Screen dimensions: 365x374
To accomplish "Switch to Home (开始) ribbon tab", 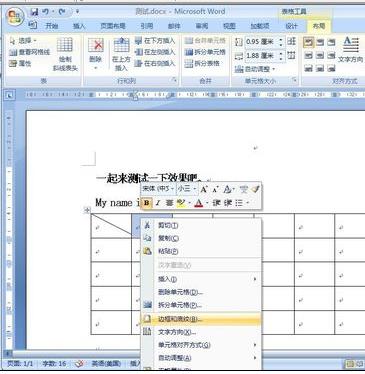I will (52, 26).
